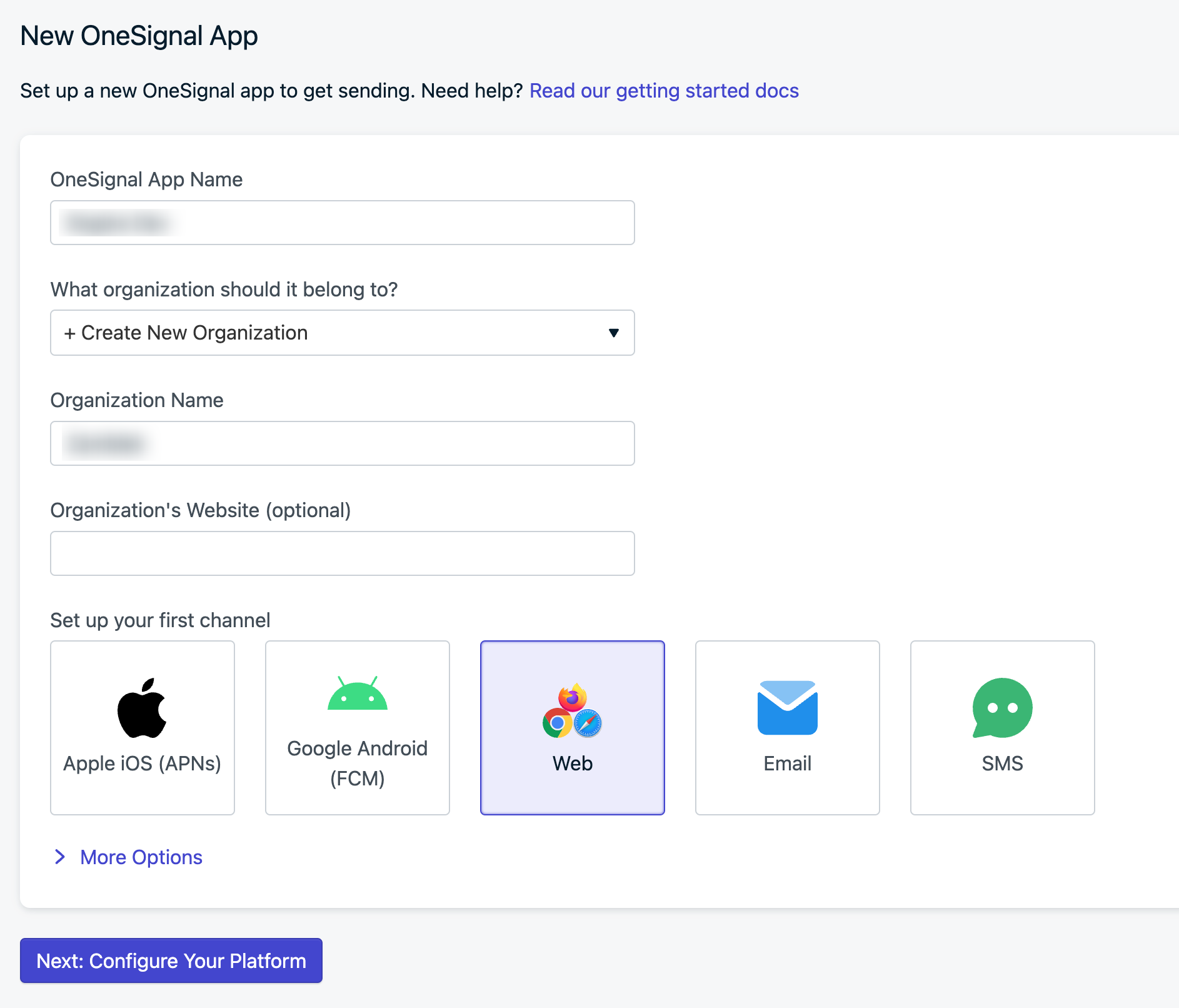
Task: Click the More Options link text
Action: point(141,857)
